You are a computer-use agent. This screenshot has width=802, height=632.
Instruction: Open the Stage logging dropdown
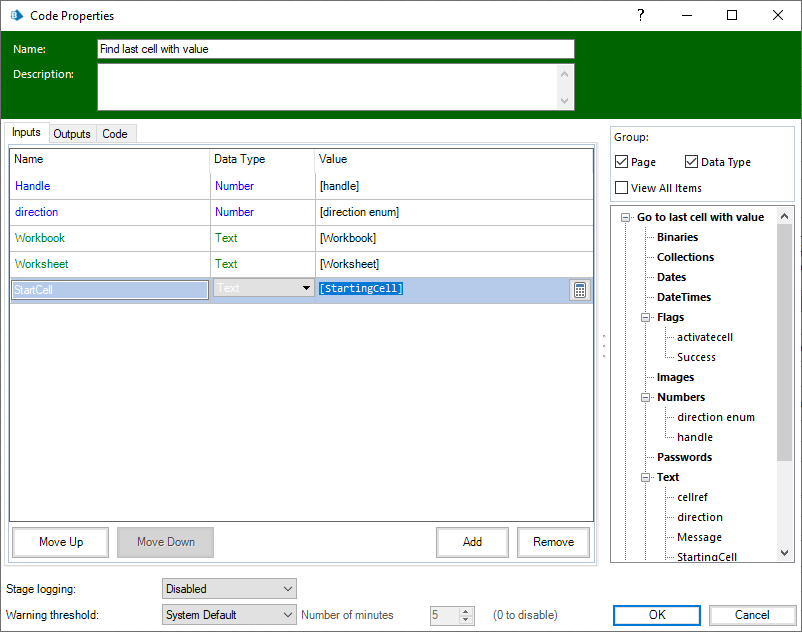[229, 589]
